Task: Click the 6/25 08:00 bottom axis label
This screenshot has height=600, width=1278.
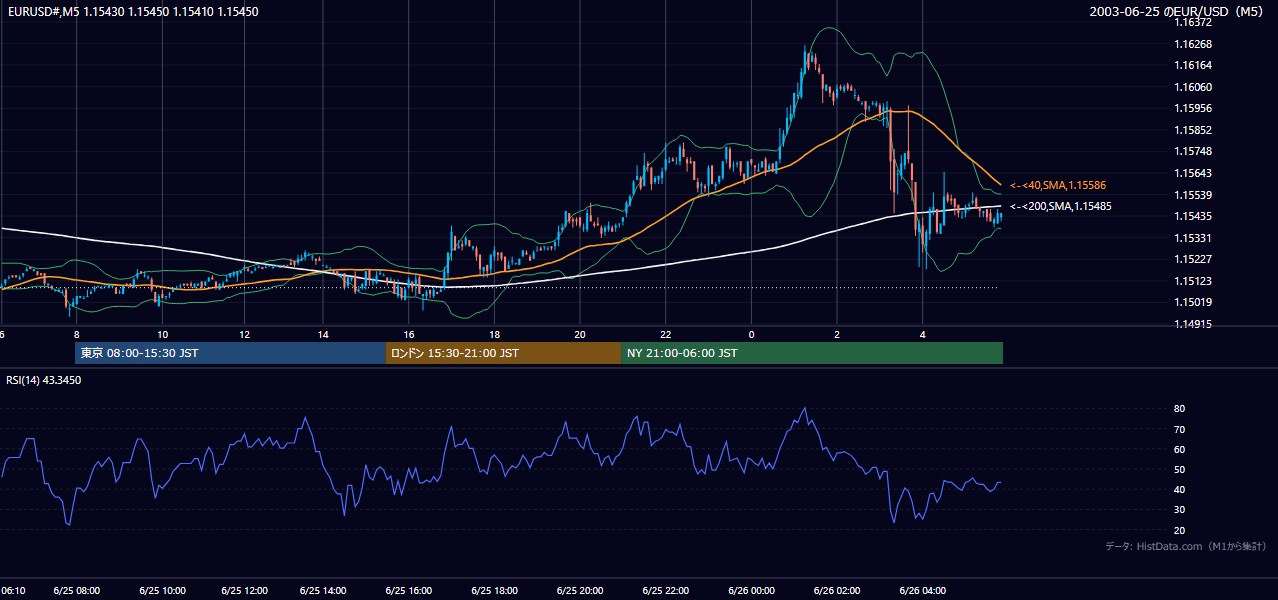Action: point(76,590)
